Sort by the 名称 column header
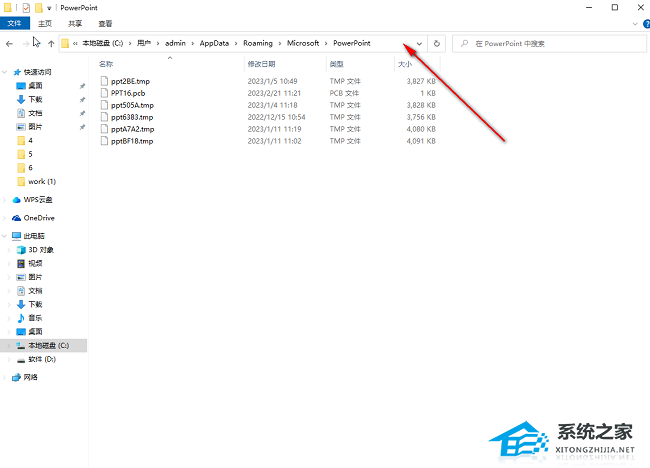This screenshot has width=650, height=468. click(106, 64)
